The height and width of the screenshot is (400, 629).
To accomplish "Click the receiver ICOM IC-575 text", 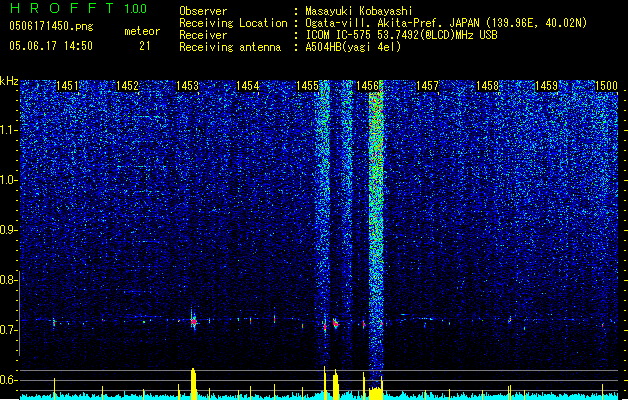I will (x=401, y=35).
